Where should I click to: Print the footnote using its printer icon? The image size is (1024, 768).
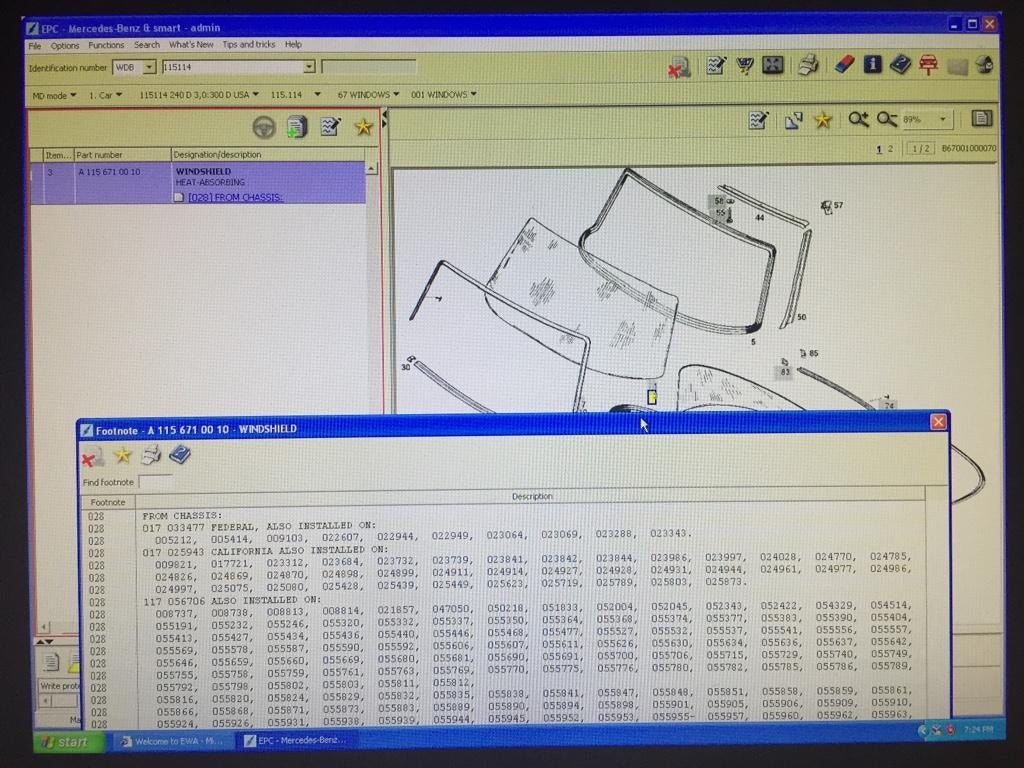coord(152,455)
